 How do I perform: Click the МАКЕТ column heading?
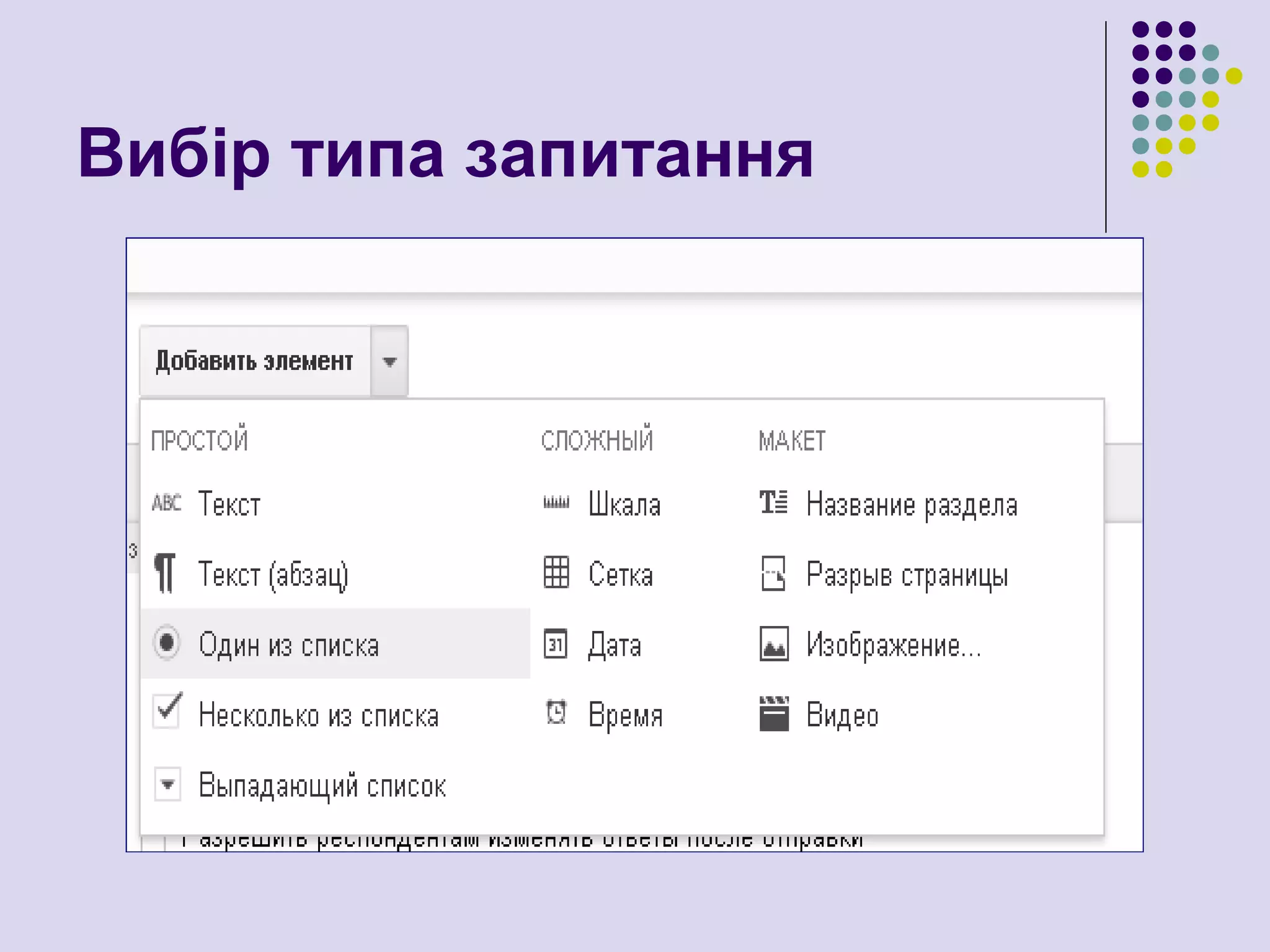pyautogui.click(x=792, y=441)
